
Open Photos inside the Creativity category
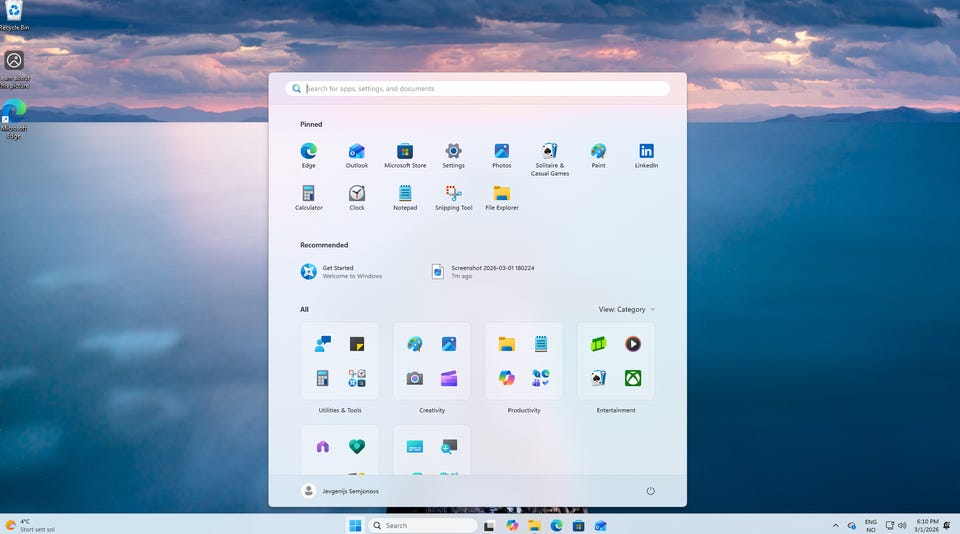(x=449, y=344)
